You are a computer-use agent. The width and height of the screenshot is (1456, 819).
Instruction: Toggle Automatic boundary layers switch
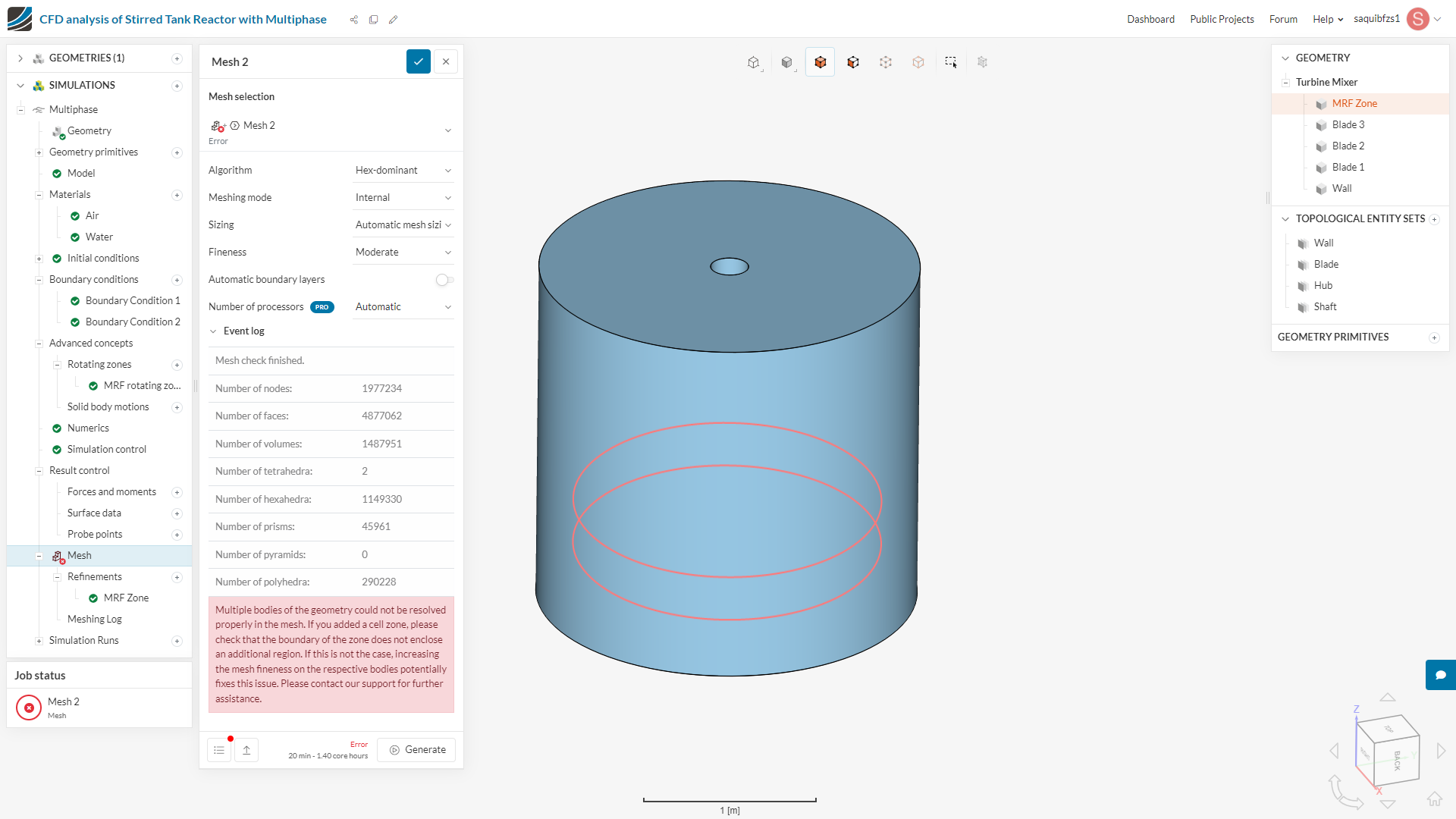point(444,280)
